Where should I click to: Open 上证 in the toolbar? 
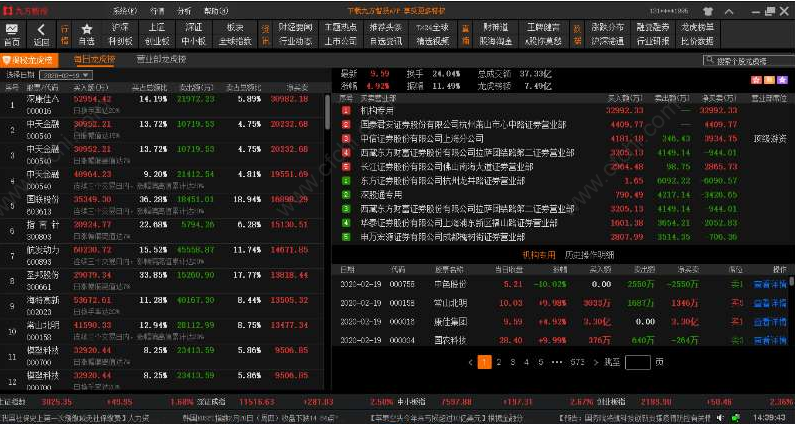click(x=157, y=27)
